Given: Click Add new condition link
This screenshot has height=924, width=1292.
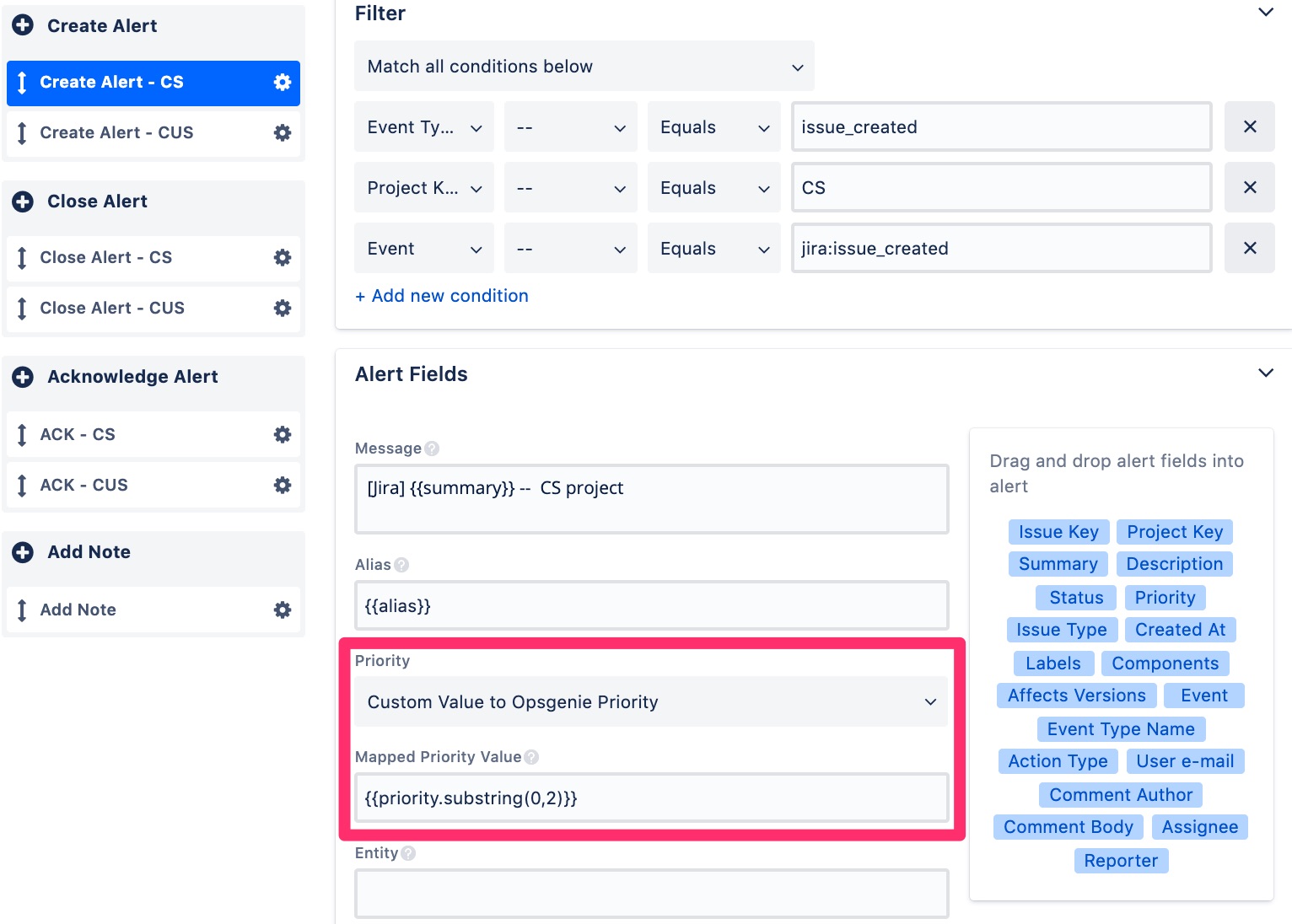Looking at the screenshot, I should [x=442, y=295].
